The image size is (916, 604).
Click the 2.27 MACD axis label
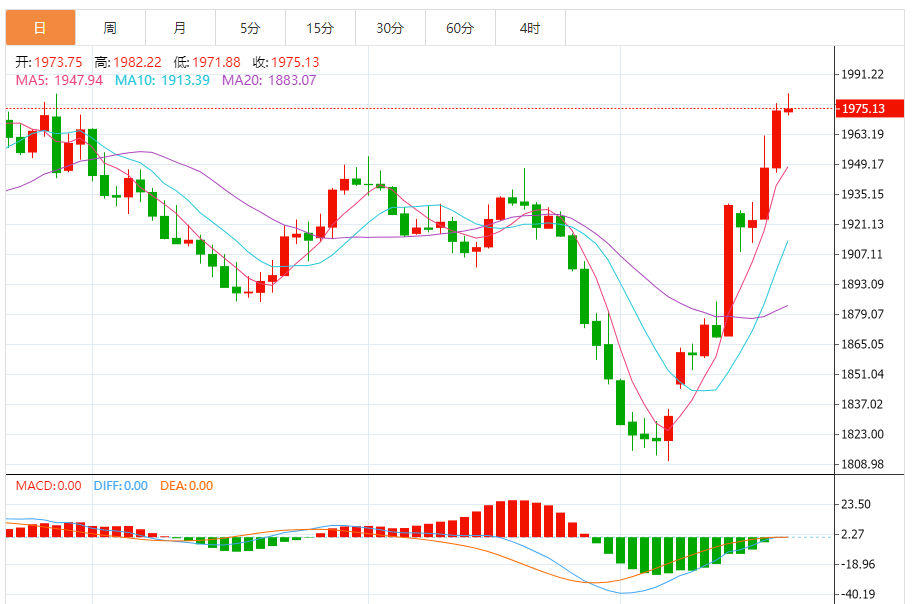pos(852,534)
